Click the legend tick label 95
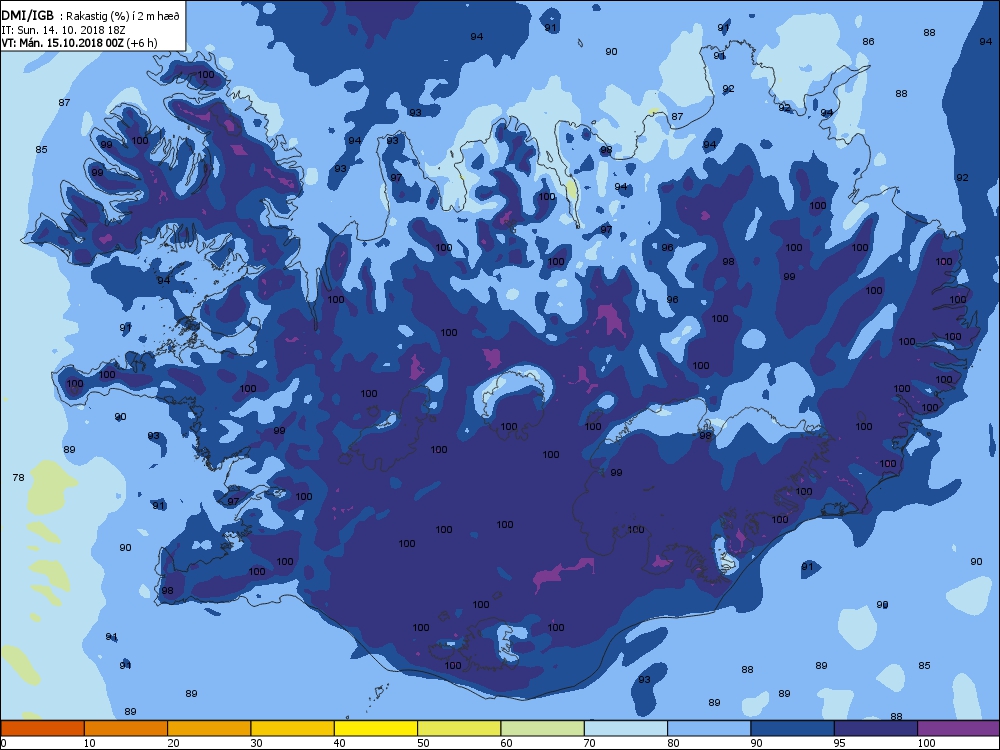 842,743
